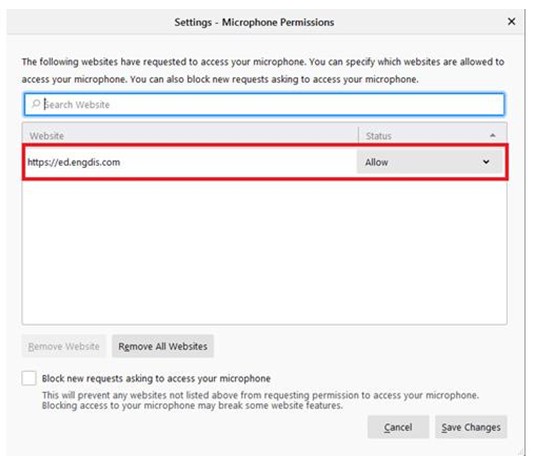Sort by the Website column header
The width and height of the screenshot is (538, 472).
pyautogui.click(x=190, y=135)
